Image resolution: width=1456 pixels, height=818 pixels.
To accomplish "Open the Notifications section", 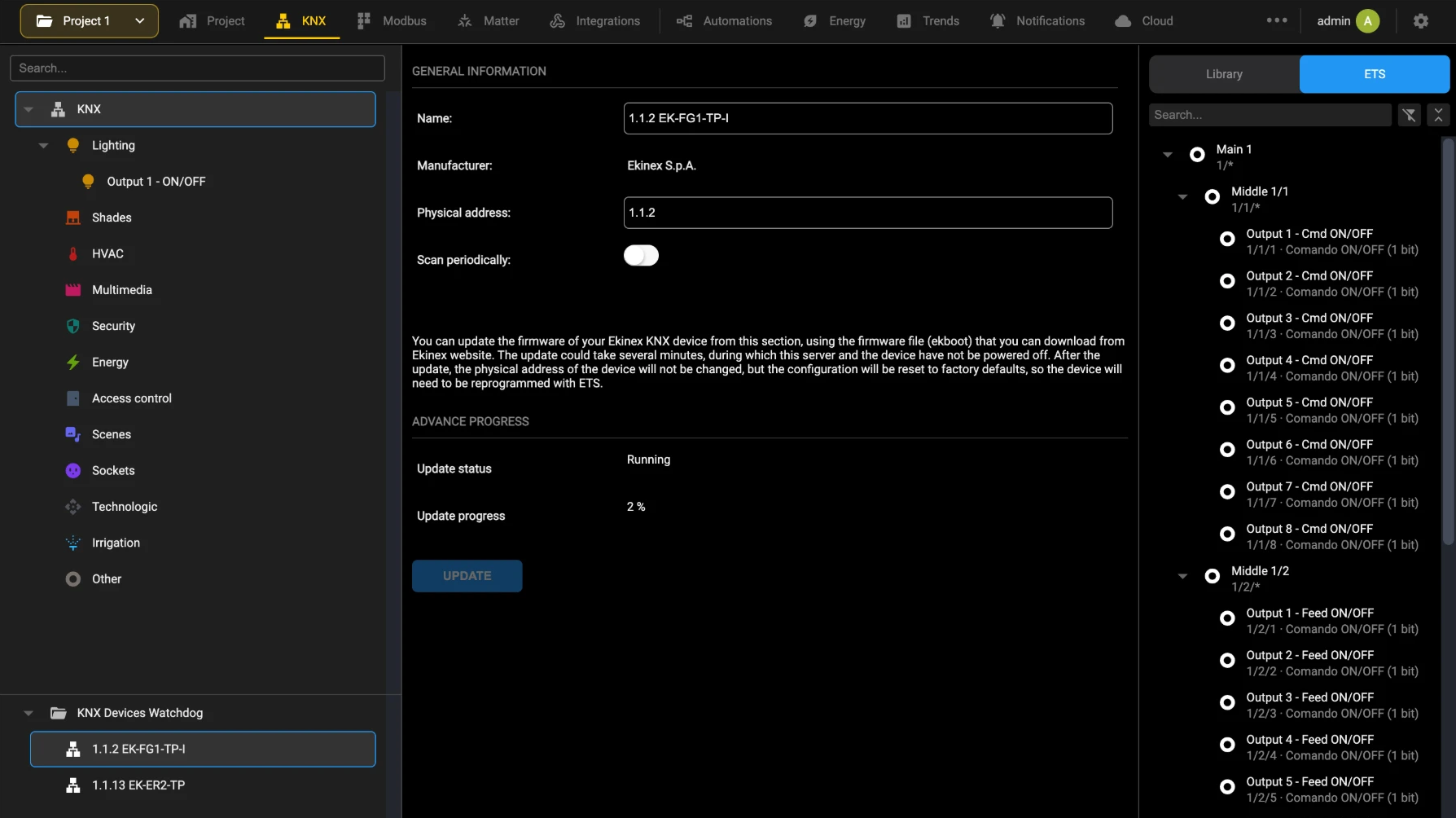I will [x=1037, y=21].
